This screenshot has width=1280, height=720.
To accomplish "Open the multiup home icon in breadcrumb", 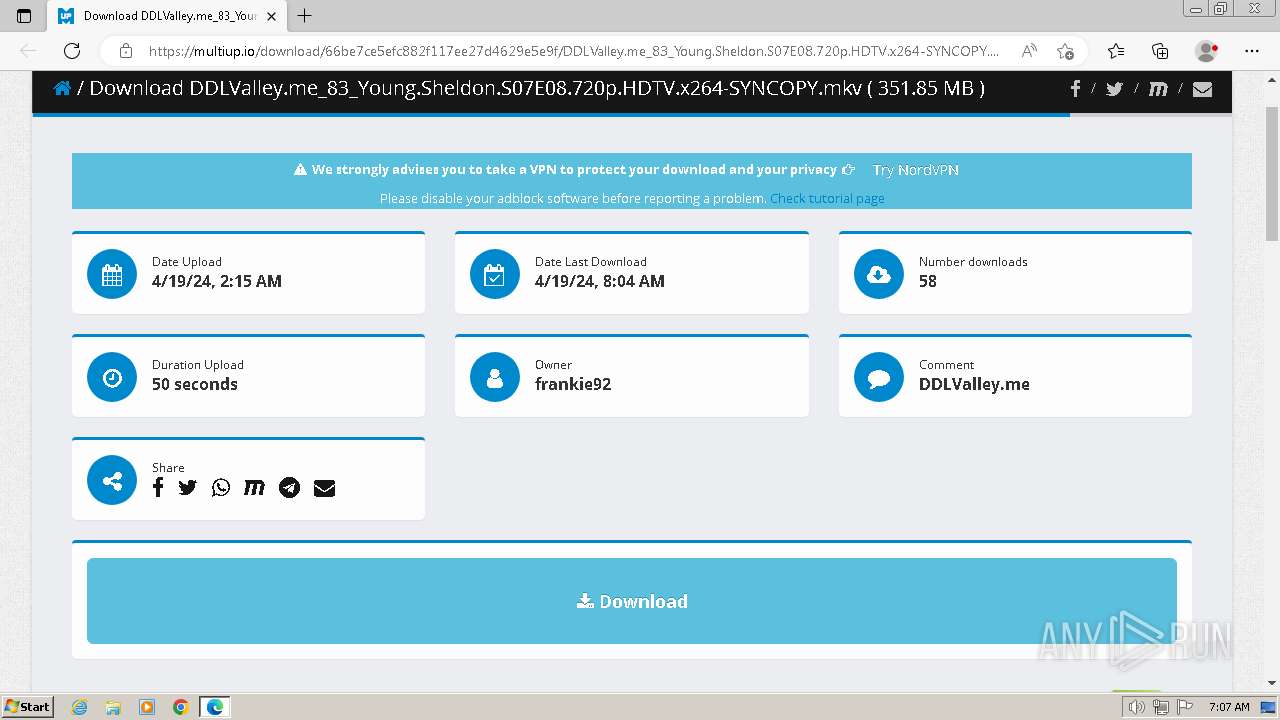I will click(62, 88).
